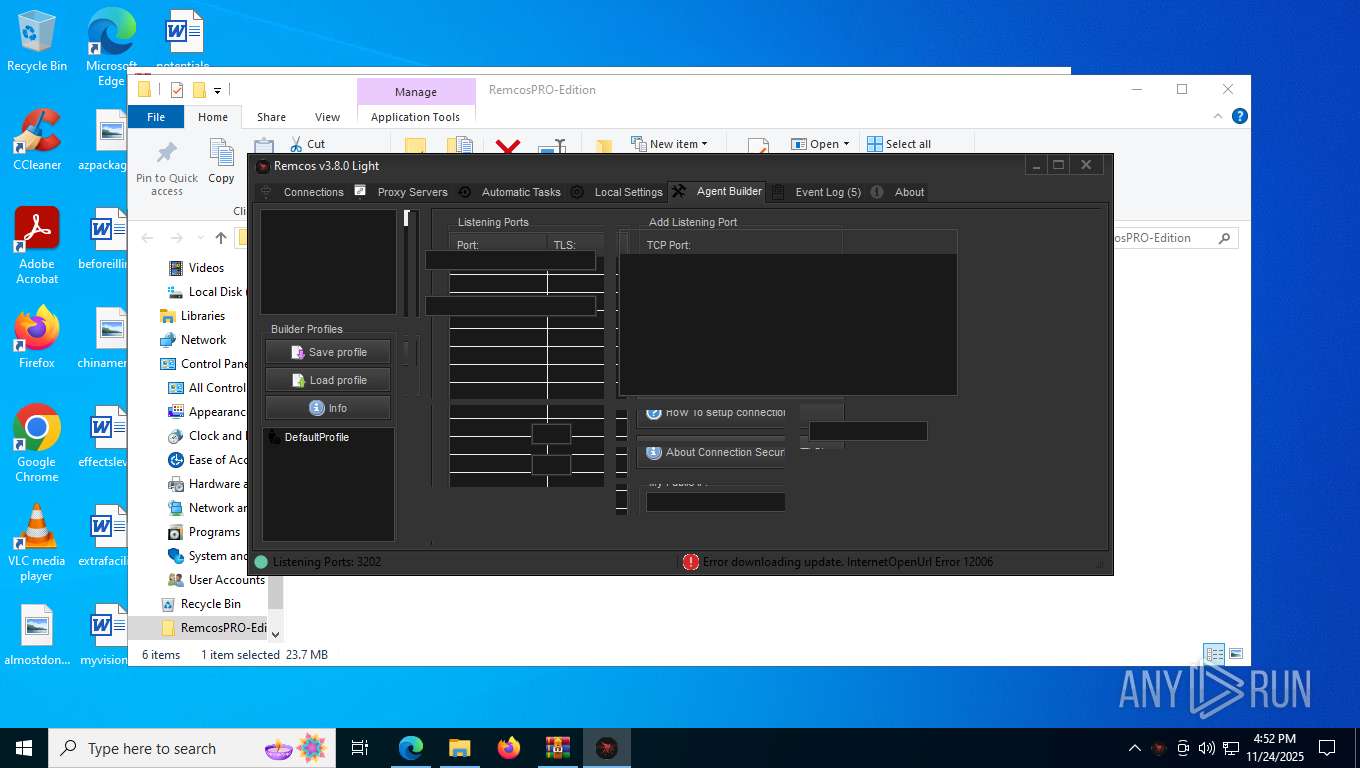Select Network in the navigation pane
Screen dimensions: 1360x768
coord(203,339)
